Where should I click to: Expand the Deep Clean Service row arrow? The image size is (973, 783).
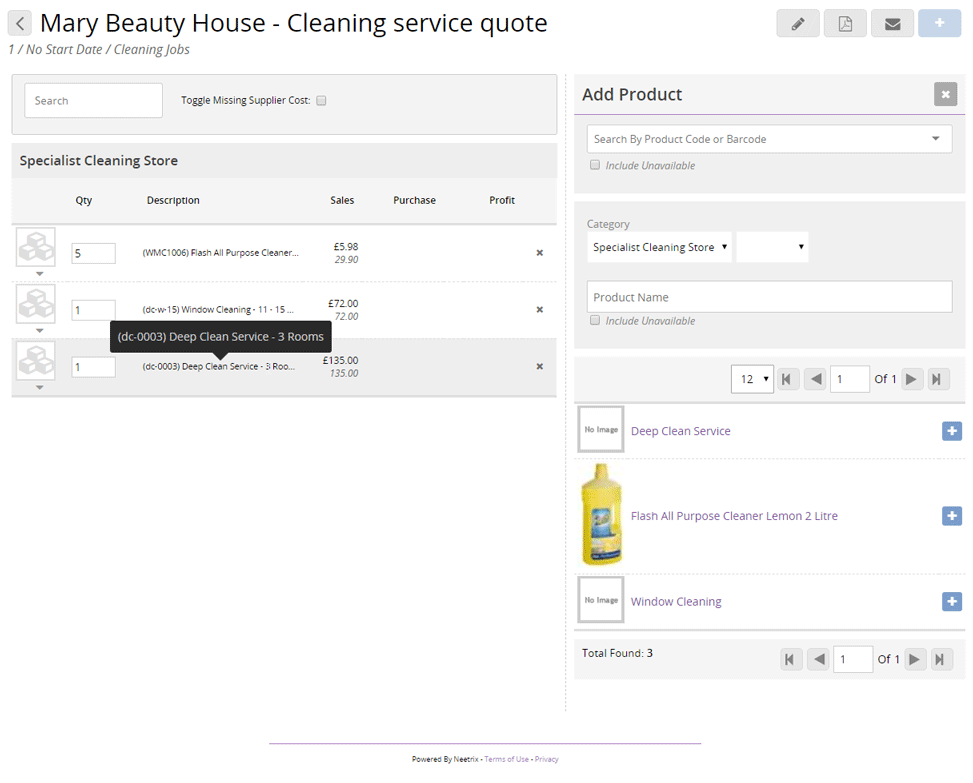(40, 388)
